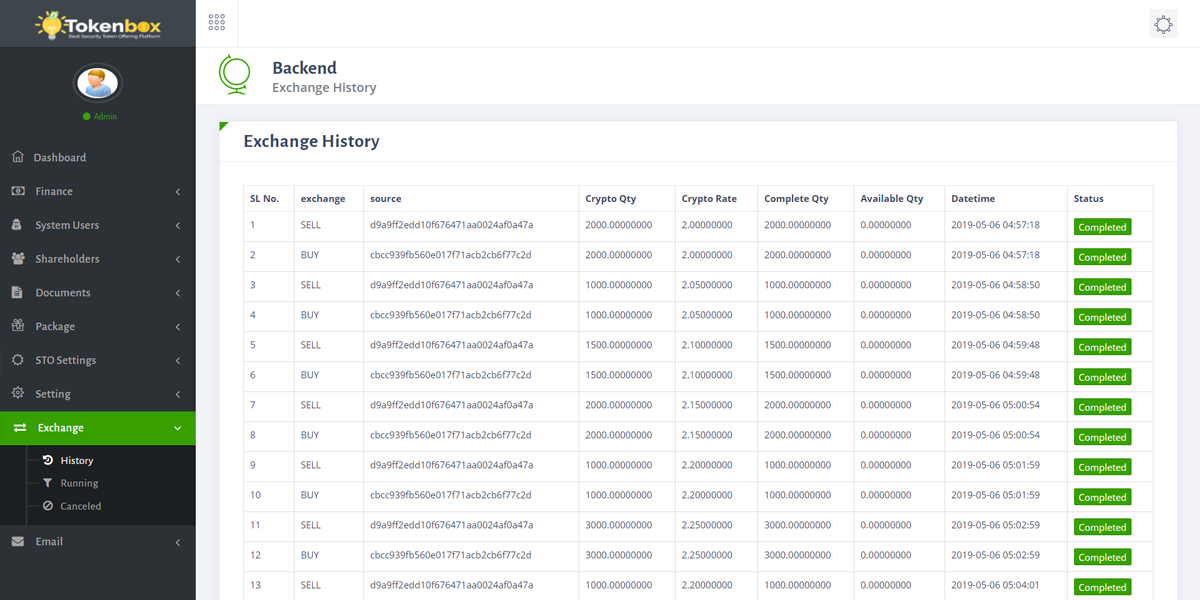Expand the System Users submenu chevron
The height and width of the screenshot is (600, 1200).
coord(178,225)
